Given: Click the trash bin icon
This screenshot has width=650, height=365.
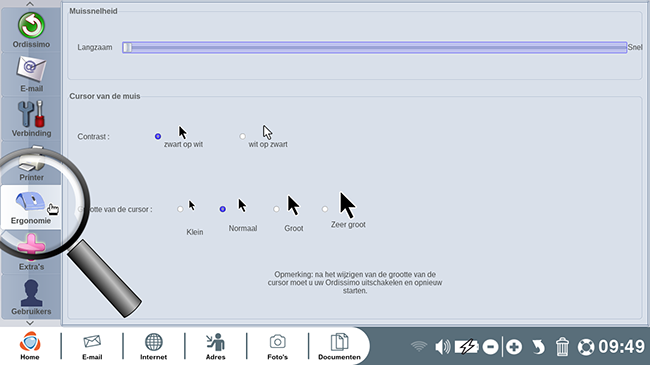Looking at the screenshot, I should [562, 346].
